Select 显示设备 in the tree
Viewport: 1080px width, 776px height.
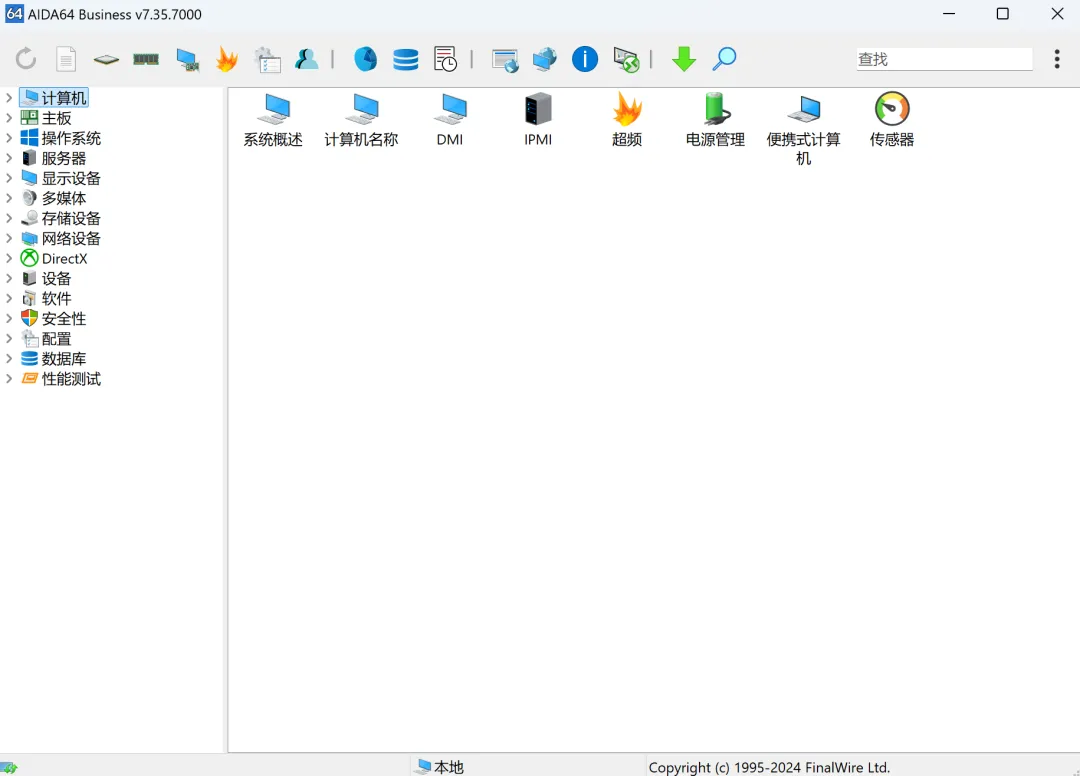point(61,178)
